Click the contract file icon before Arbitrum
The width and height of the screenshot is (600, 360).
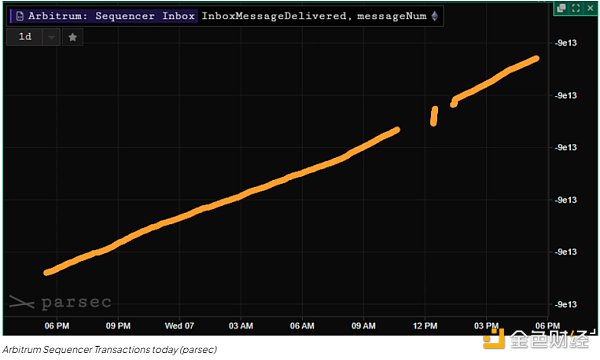pos(20,16)
